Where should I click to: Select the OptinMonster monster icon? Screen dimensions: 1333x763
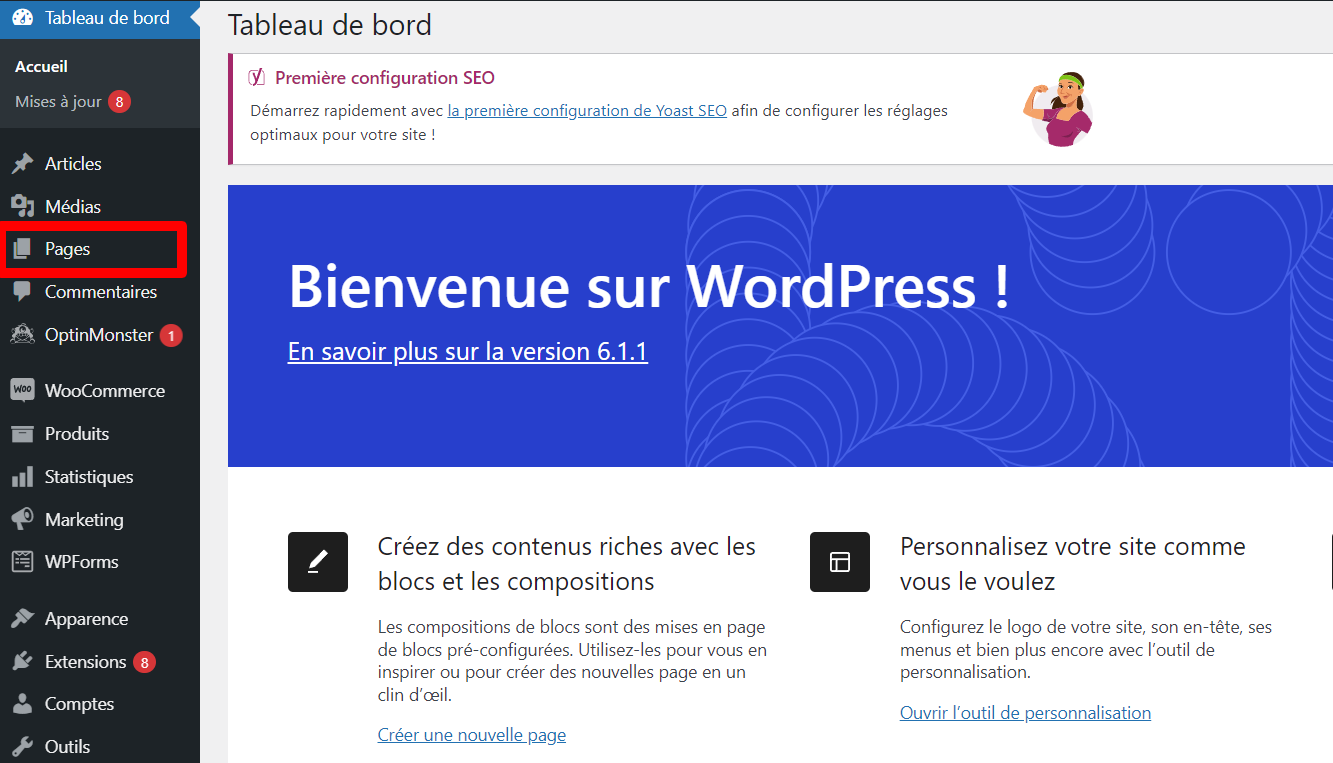tap(24, 334)
